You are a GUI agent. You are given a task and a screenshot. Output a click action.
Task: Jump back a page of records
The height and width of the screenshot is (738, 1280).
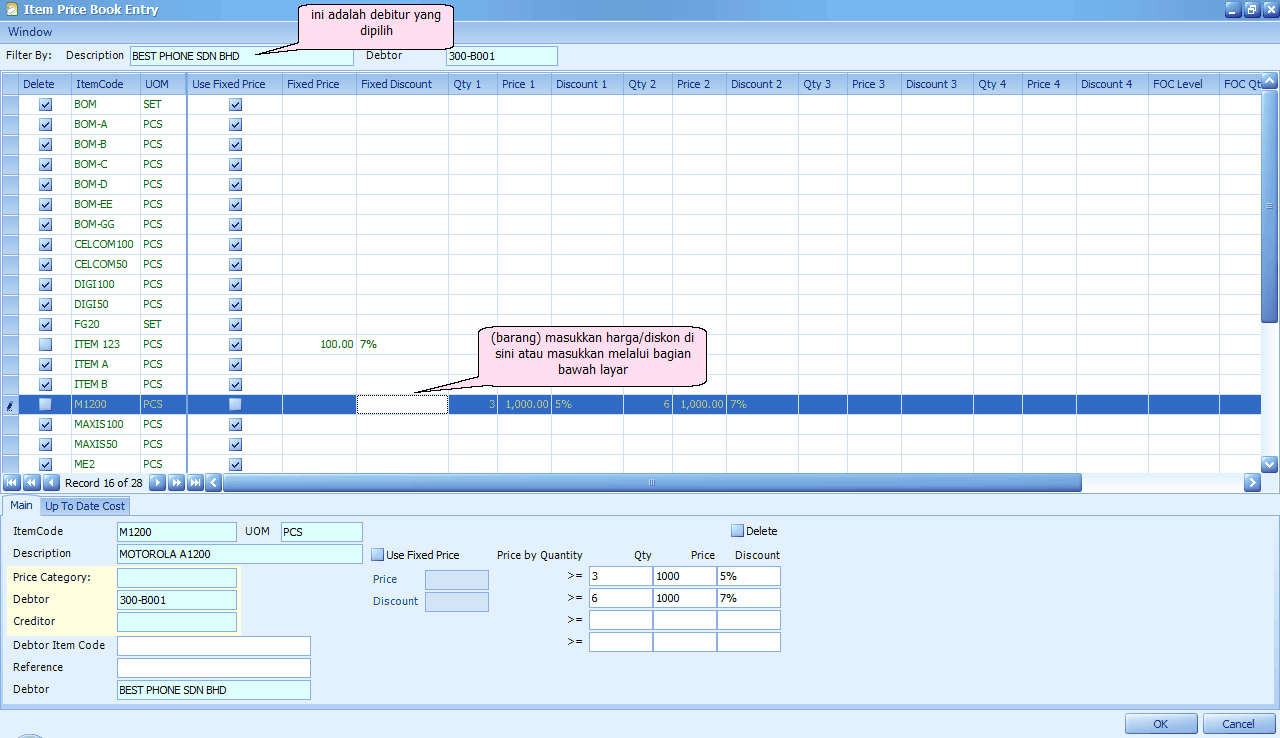click(x=31, y=483)
